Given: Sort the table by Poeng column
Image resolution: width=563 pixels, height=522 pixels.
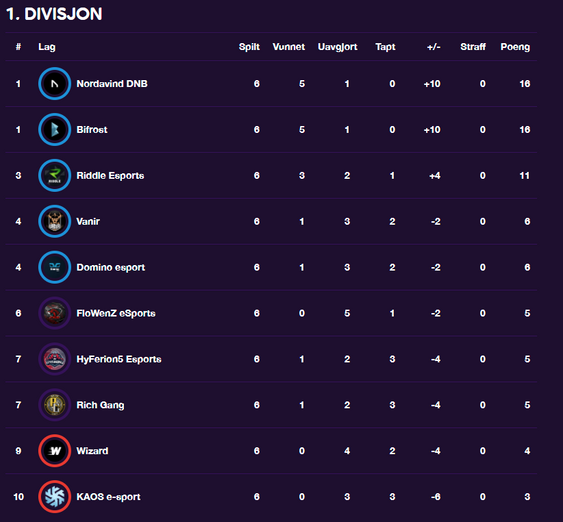Looking at the screenshot, I should tap(515, 47).
